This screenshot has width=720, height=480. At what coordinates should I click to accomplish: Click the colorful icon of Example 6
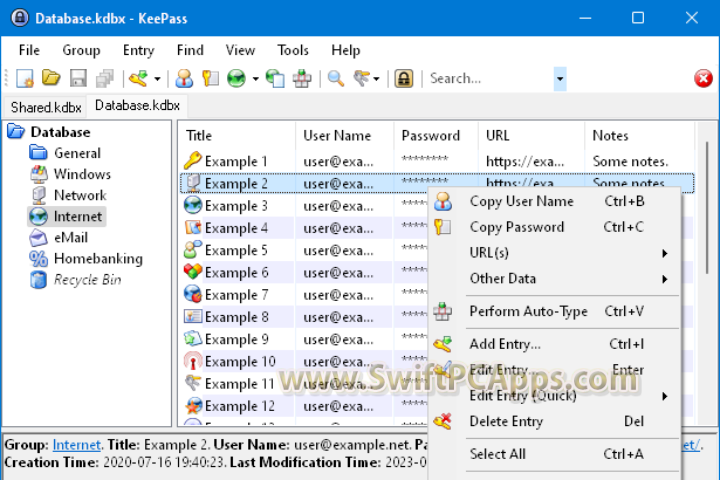[x=193, y=271]
